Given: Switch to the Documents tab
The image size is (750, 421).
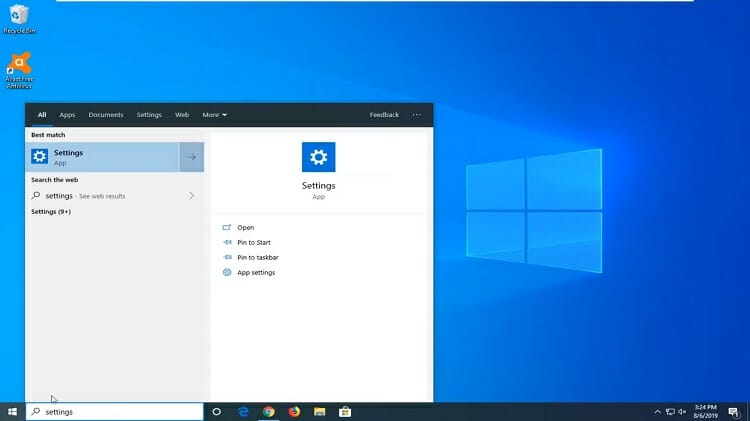Looking at the screenshot, I should (106, 115).
